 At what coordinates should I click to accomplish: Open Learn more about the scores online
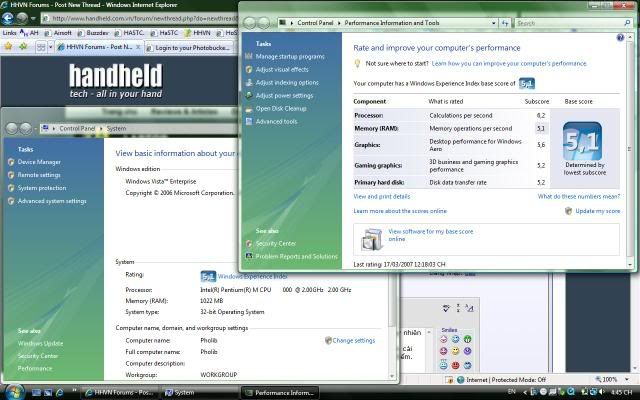click(x=400, y=211)
